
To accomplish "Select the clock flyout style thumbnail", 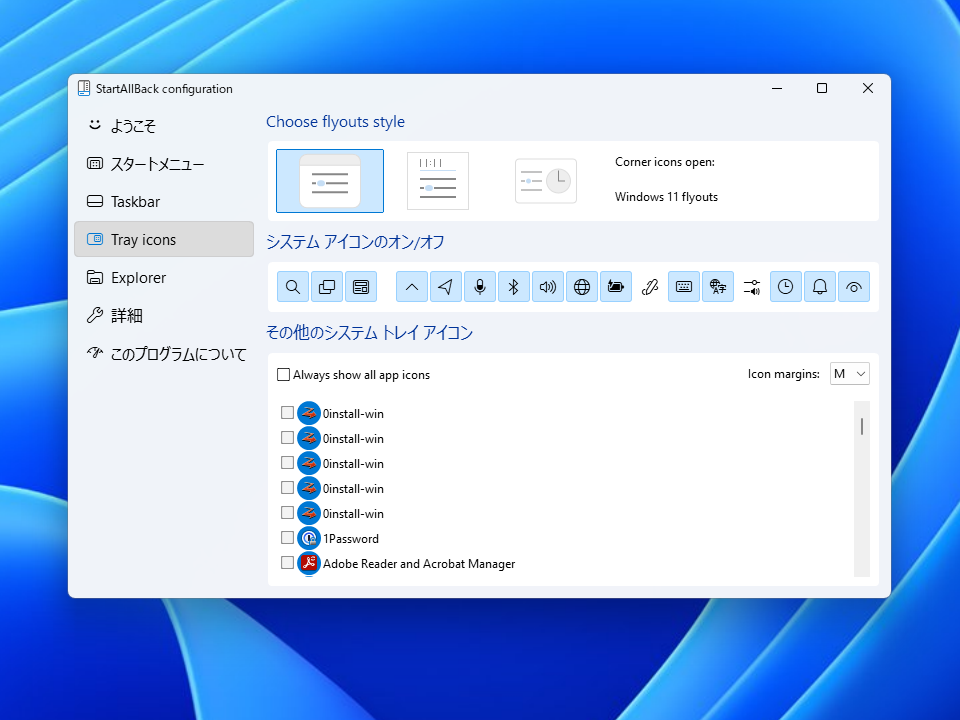I will (x=546, y=181).
